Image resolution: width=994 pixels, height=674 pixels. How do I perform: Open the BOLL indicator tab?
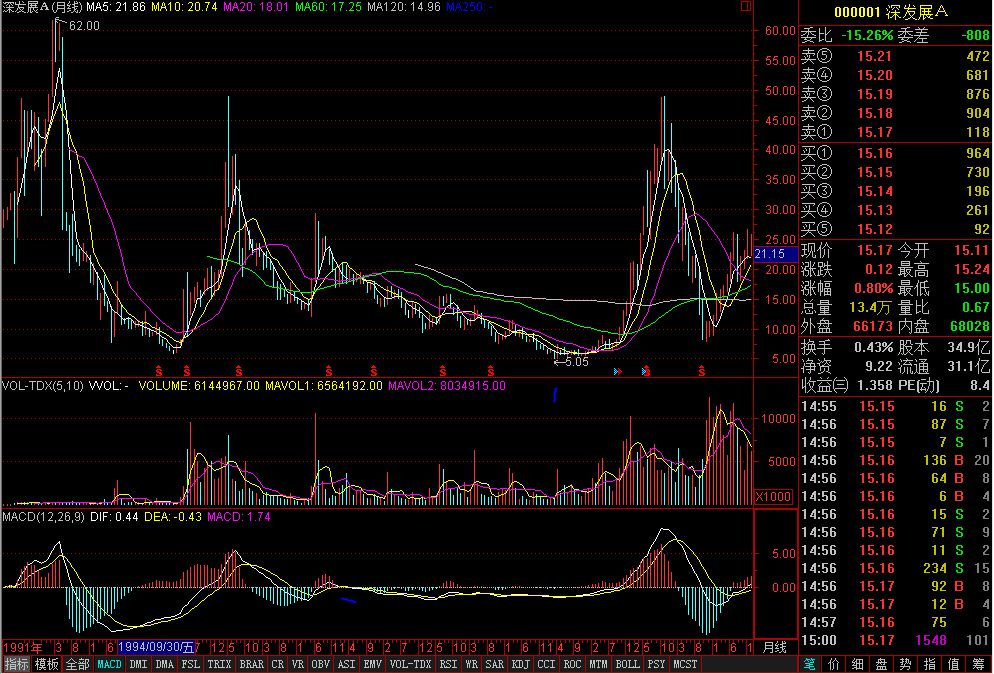point(627,664)
